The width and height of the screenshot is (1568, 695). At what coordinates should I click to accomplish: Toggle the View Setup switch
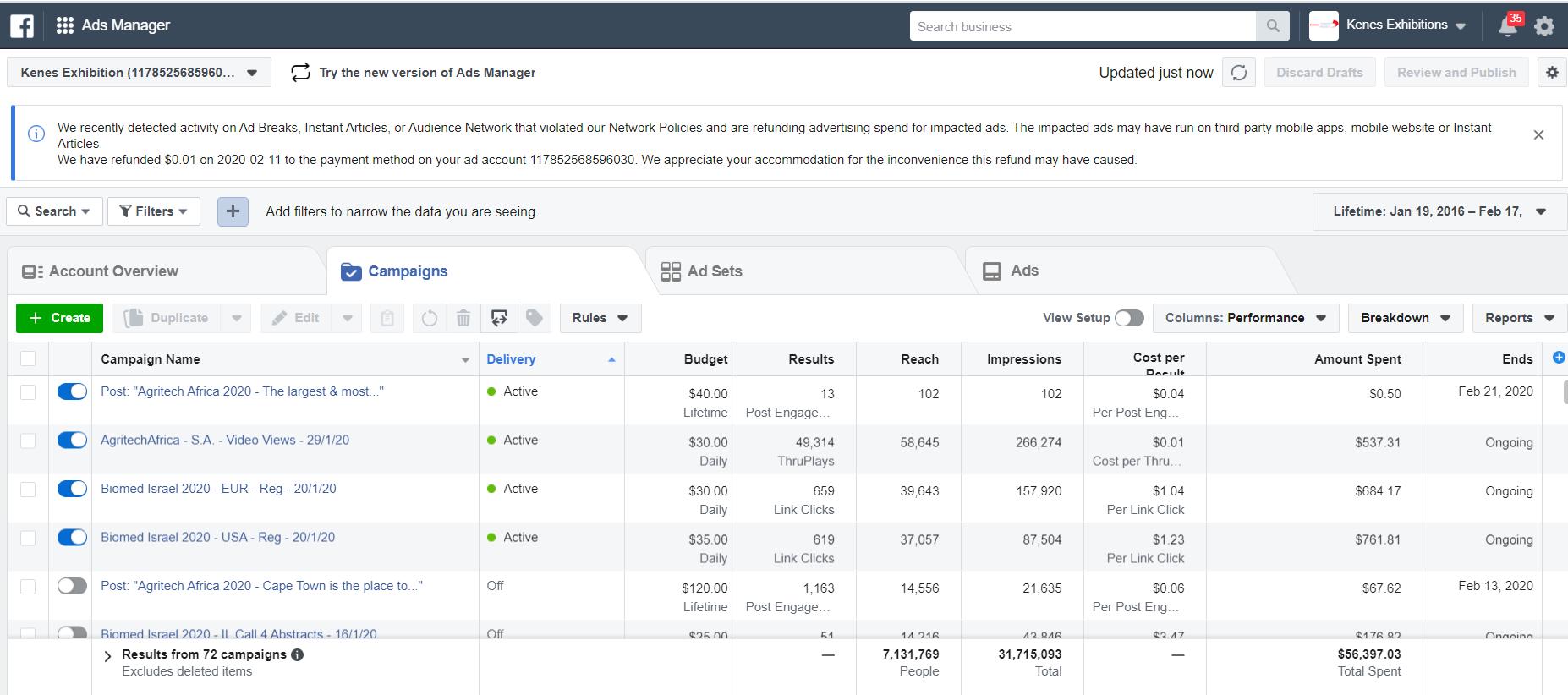pos(1129,318)
